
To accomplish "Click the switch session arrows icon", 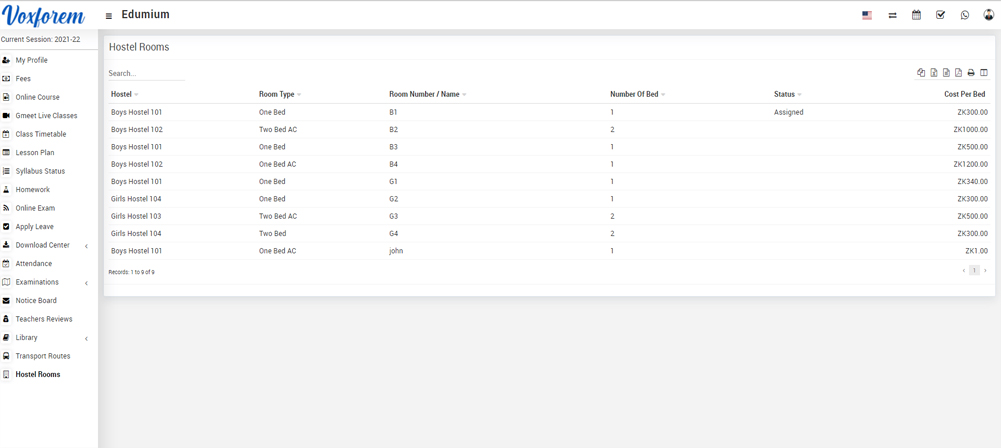I will (x=892, y=15).
